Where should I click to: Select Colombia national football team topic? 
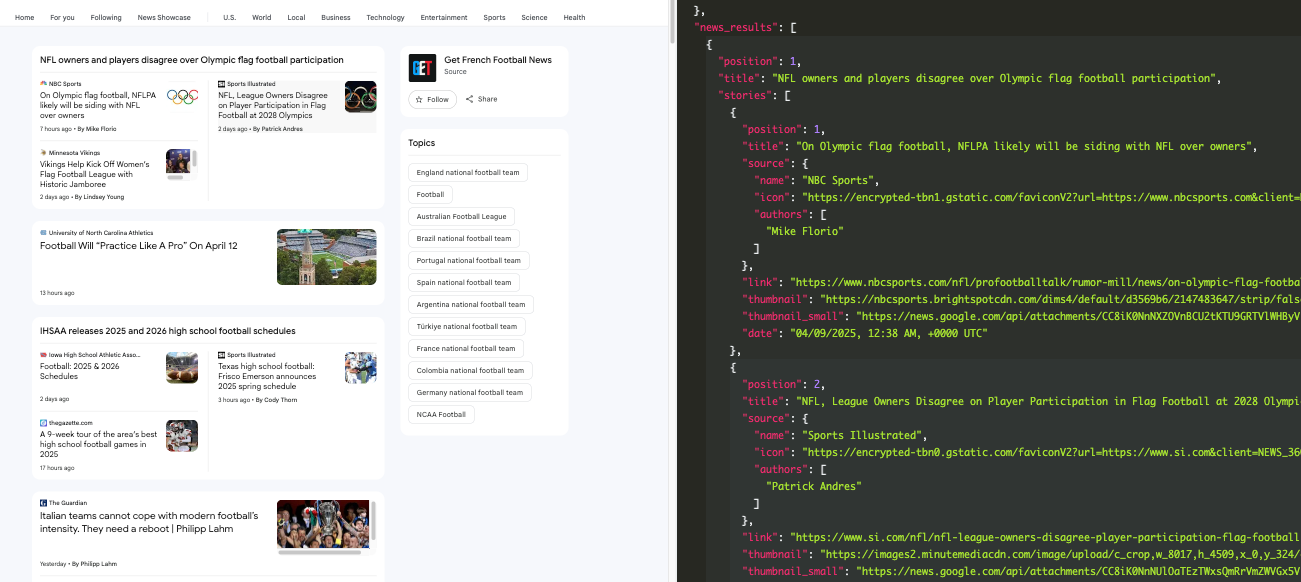coord(470,370)
